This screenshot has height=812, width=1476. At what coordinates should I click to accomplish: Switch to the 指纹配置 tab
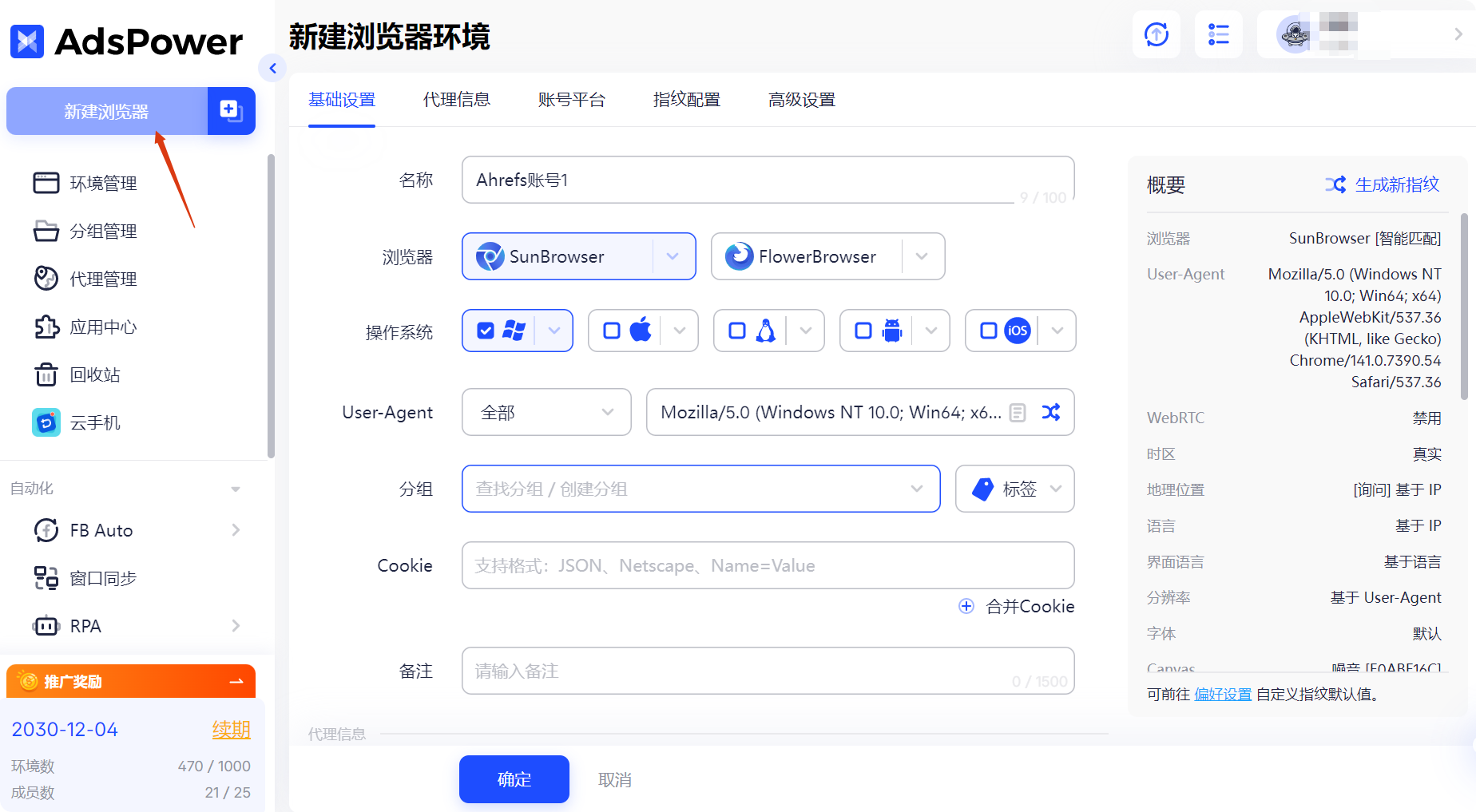685,99
